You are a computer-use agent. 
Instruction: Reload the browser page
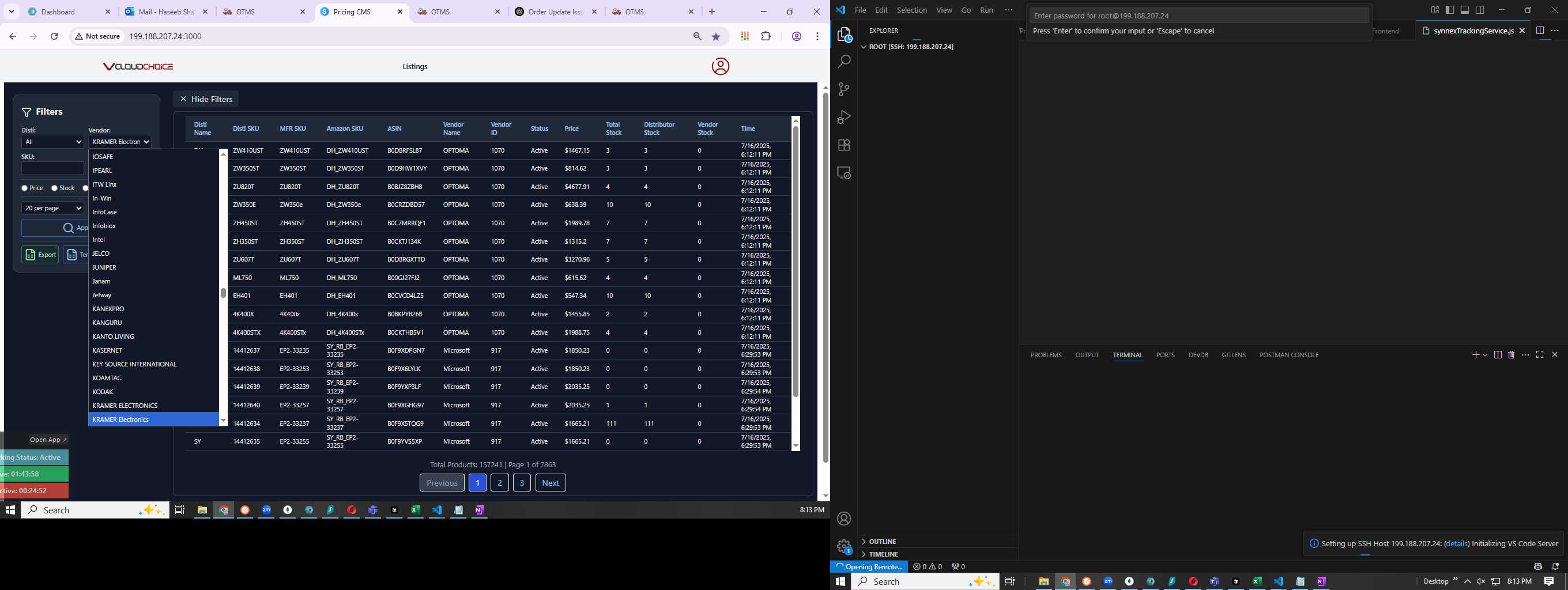54,36
